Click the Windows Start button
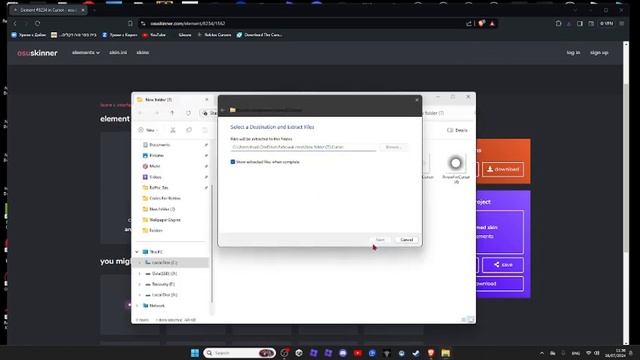 [x=195, y=353]
